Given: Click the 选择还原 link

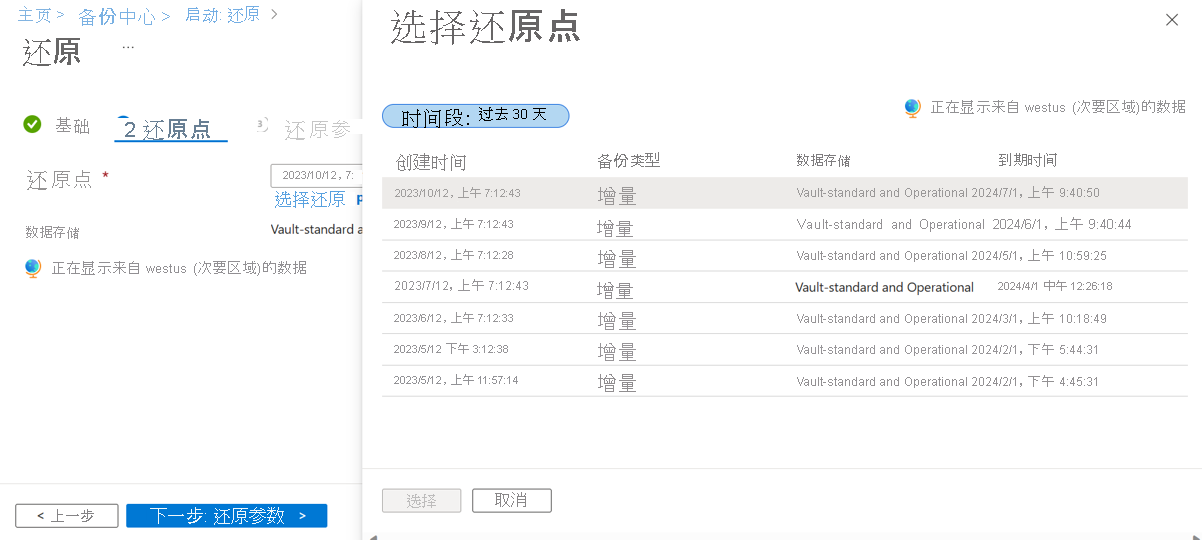Looking at the screenshot, I should 310,200.
